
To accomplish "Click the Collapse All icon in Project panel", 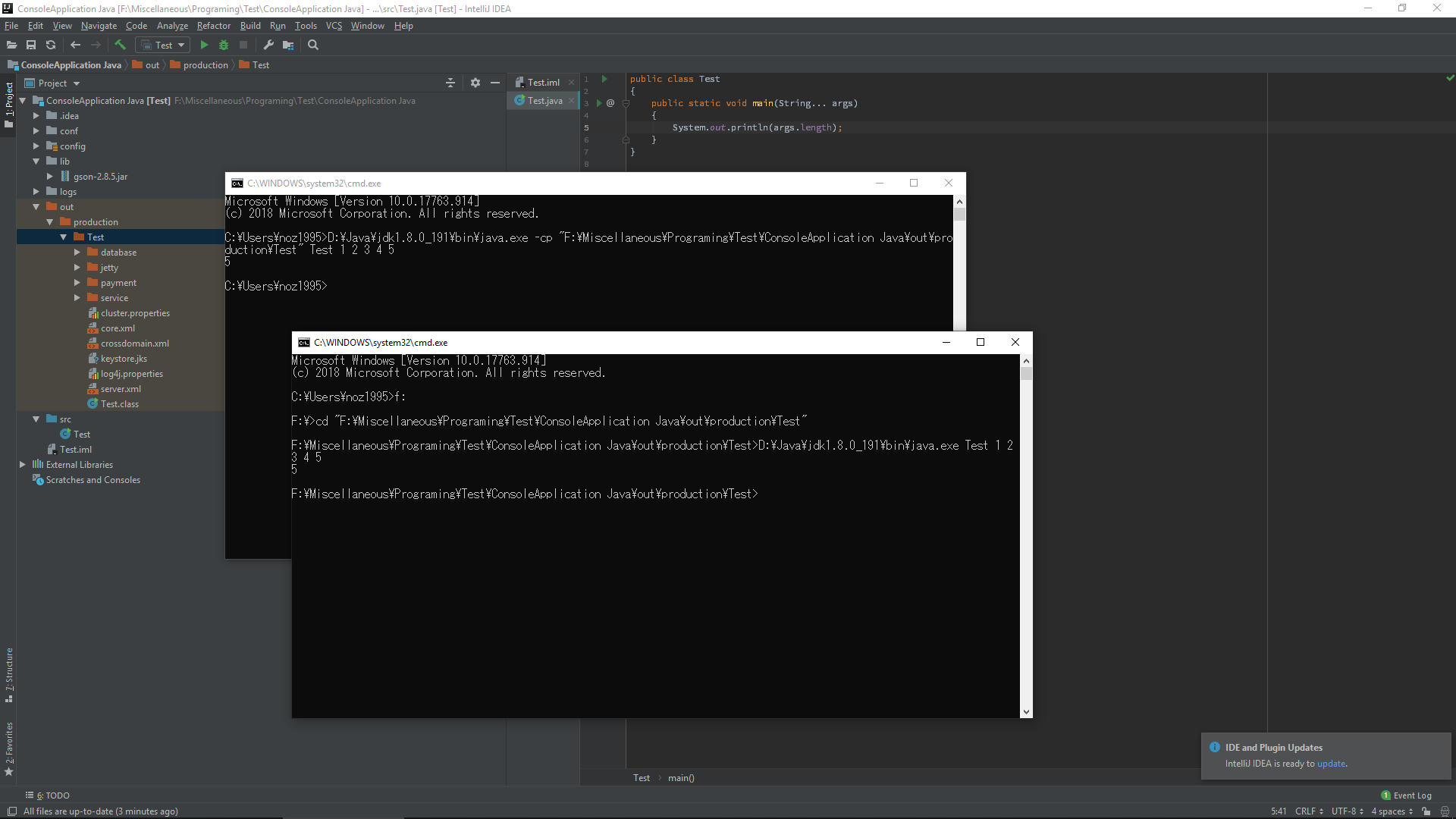I will coord(450,83).
